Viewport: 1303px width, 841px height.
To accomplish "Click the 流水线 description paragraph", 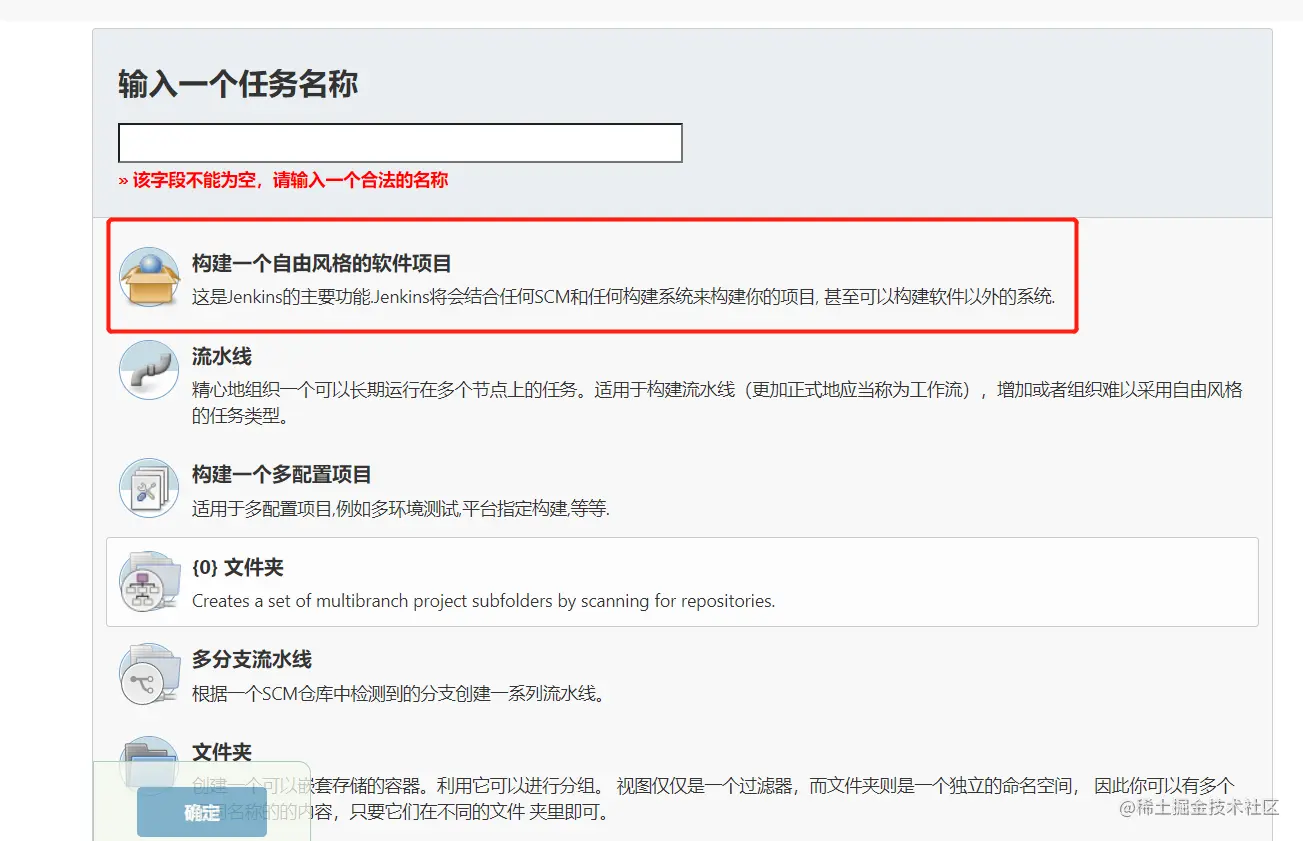I will coord(717,403).
